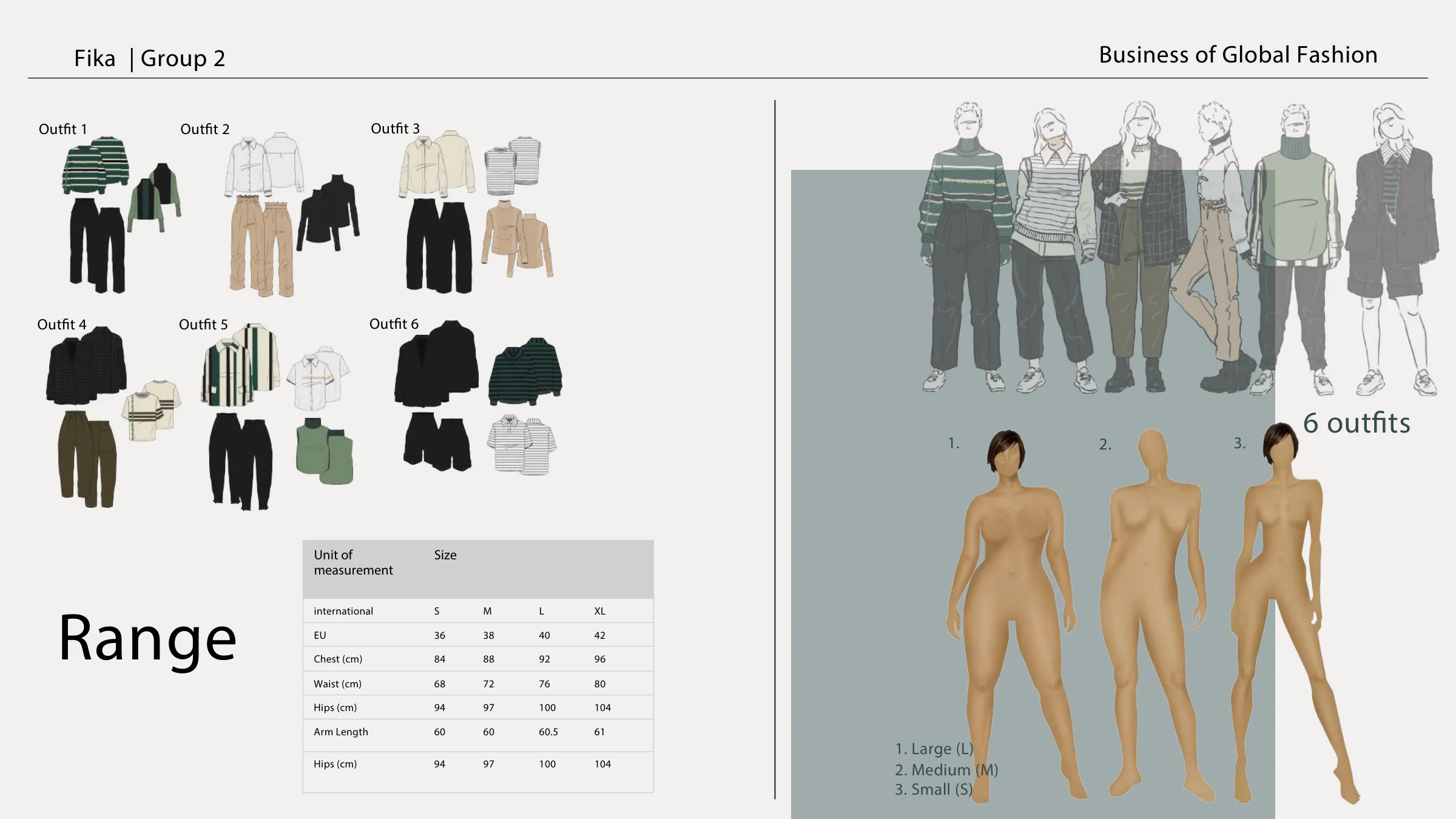Click the "Fika" title text

tap(95, 58)
